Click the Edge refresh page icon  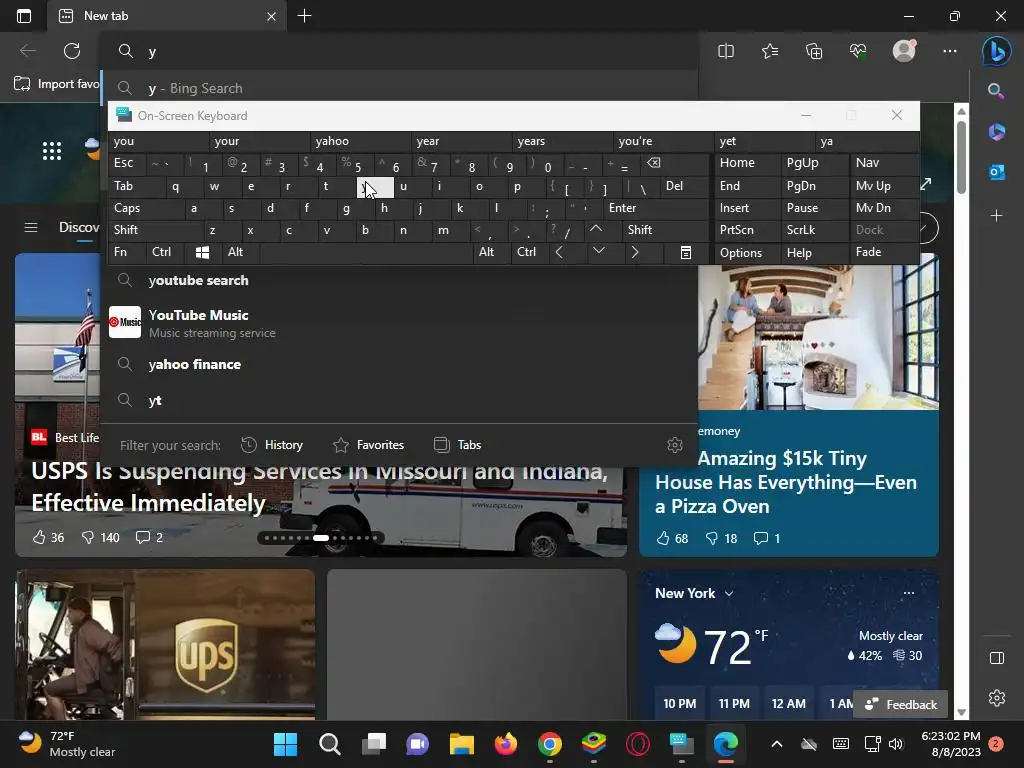(72, 51)
